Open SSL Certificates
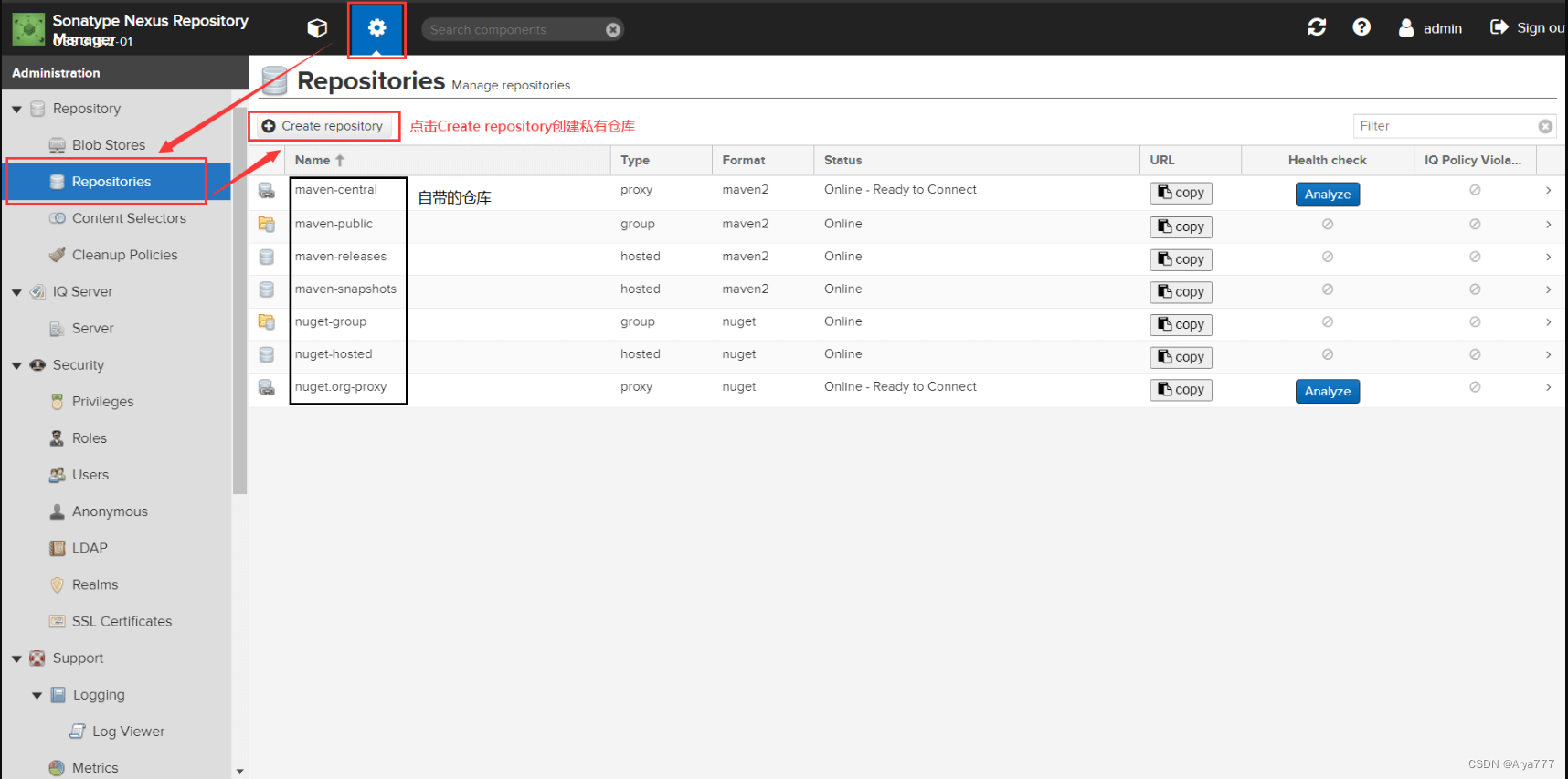Viewport: 1568px width, 779px height. (x=122, y=621)
